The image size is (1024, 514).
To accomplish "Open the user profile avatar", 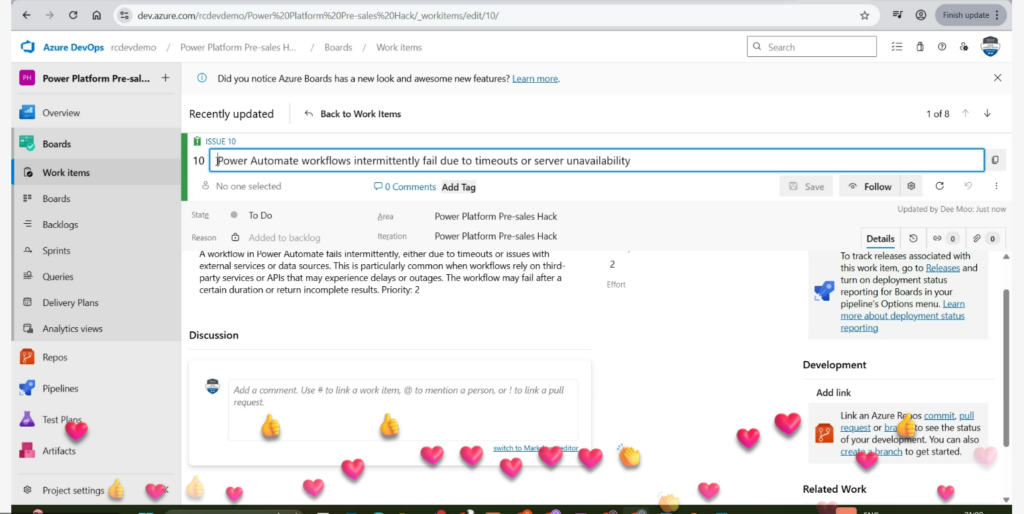I will point(991,46).
